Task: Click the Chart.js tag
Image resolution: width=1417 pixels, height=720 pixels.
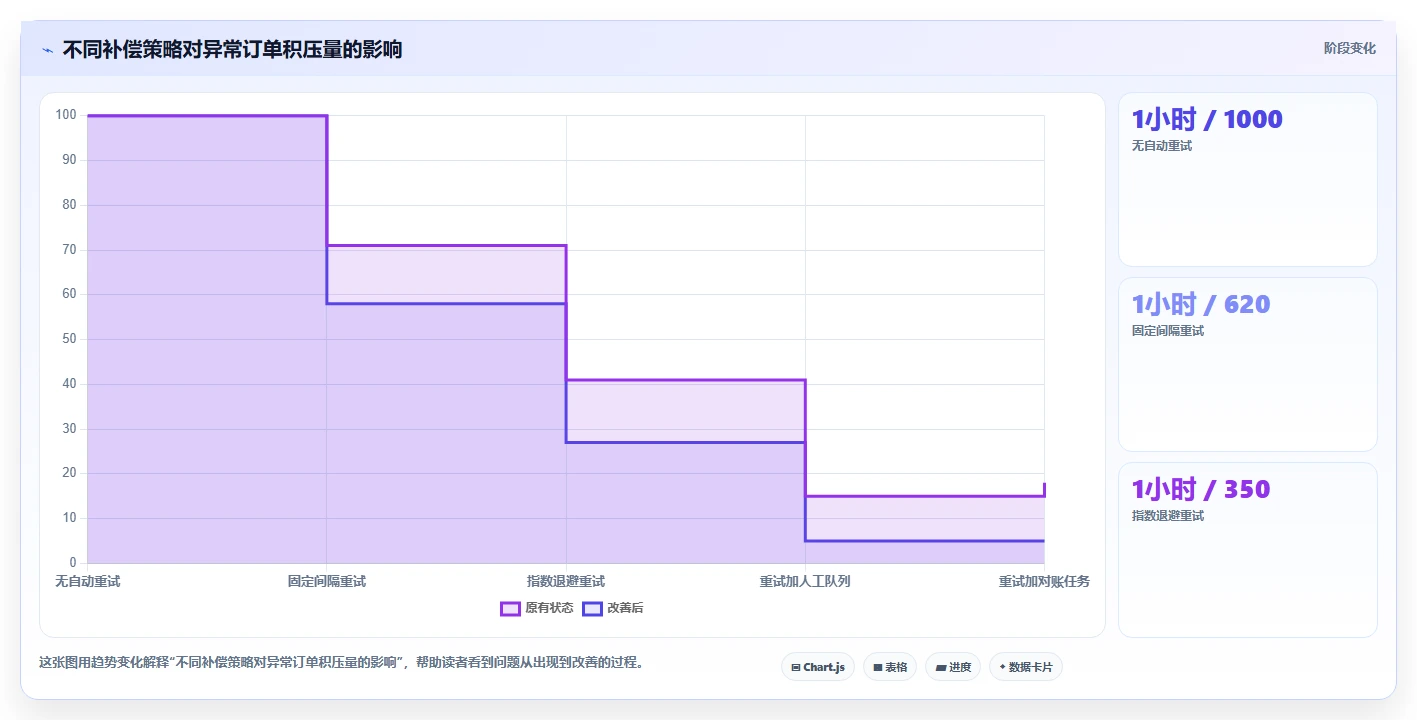Action: [818, 667]
